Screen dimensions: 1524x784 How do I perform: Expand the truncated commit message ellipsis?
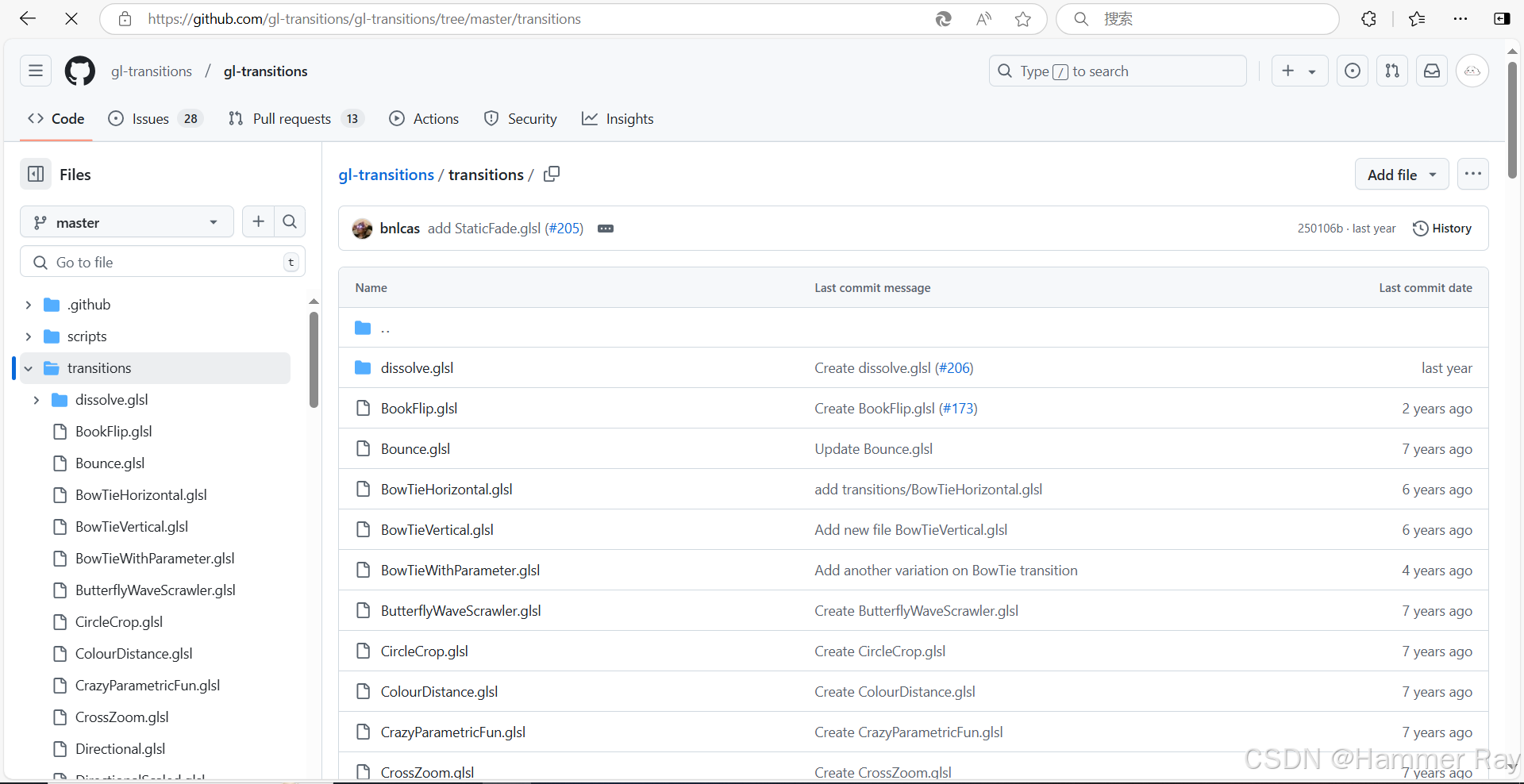tap(606, 229)
